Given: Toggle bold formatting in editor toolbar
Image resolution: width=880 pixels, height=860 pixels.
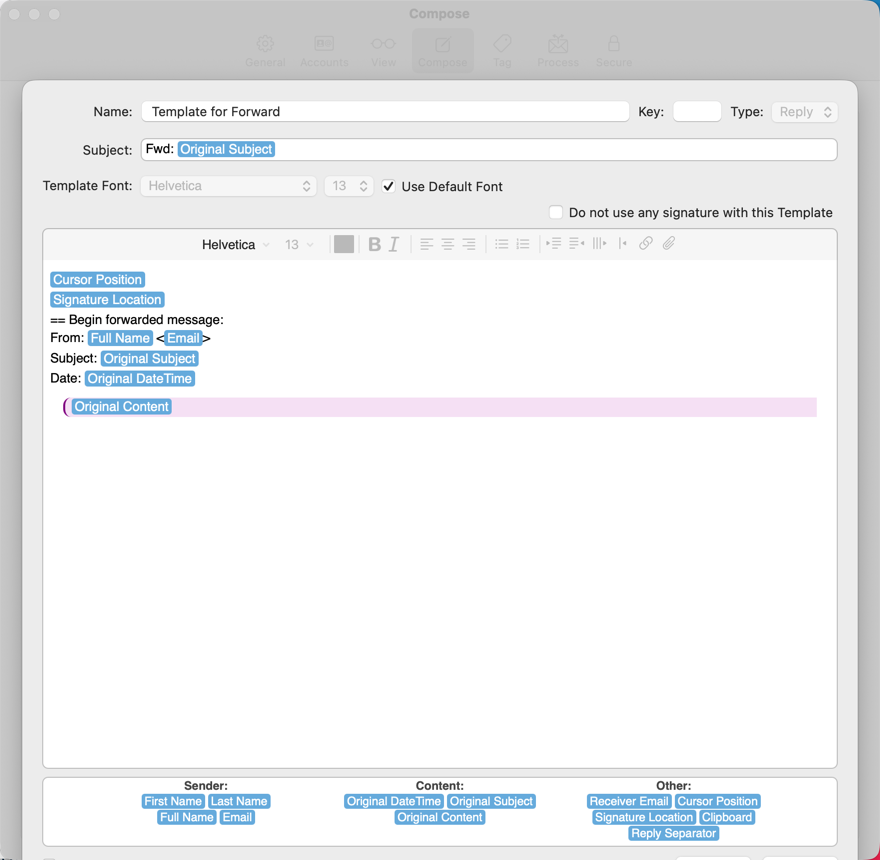Looking at the screenshot, I should pos(374,244).
